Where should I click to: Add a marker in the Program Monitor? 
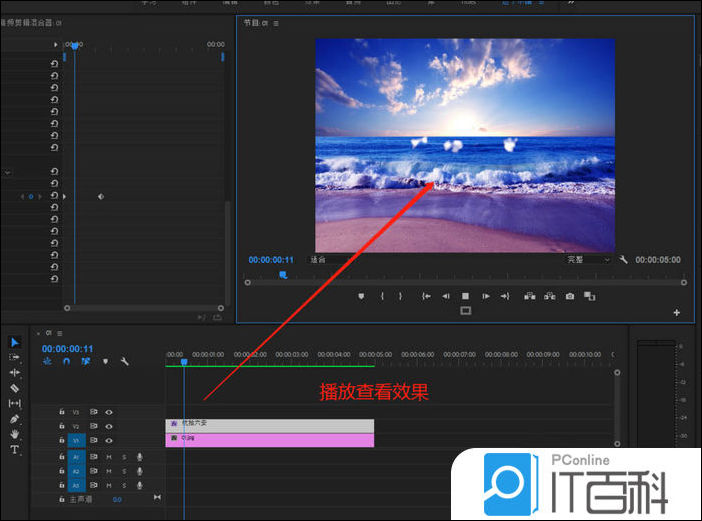(x=362, y=296)
